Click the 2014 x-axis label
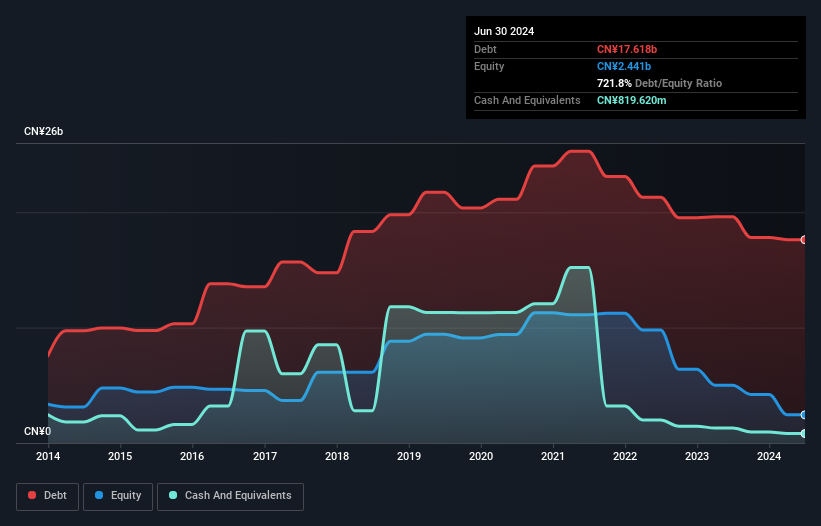The width and height of the screenshot is (821, 526). point(48,456)
